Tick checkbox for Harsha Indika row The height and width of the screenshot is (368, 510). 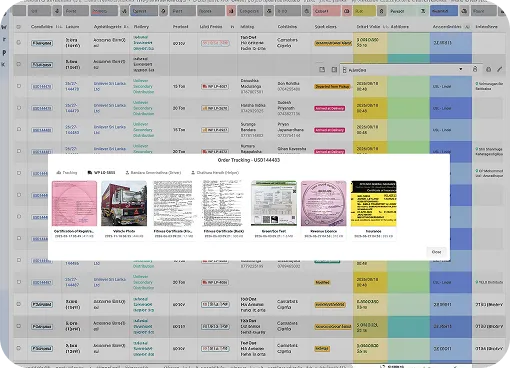(x=19, y=108)
